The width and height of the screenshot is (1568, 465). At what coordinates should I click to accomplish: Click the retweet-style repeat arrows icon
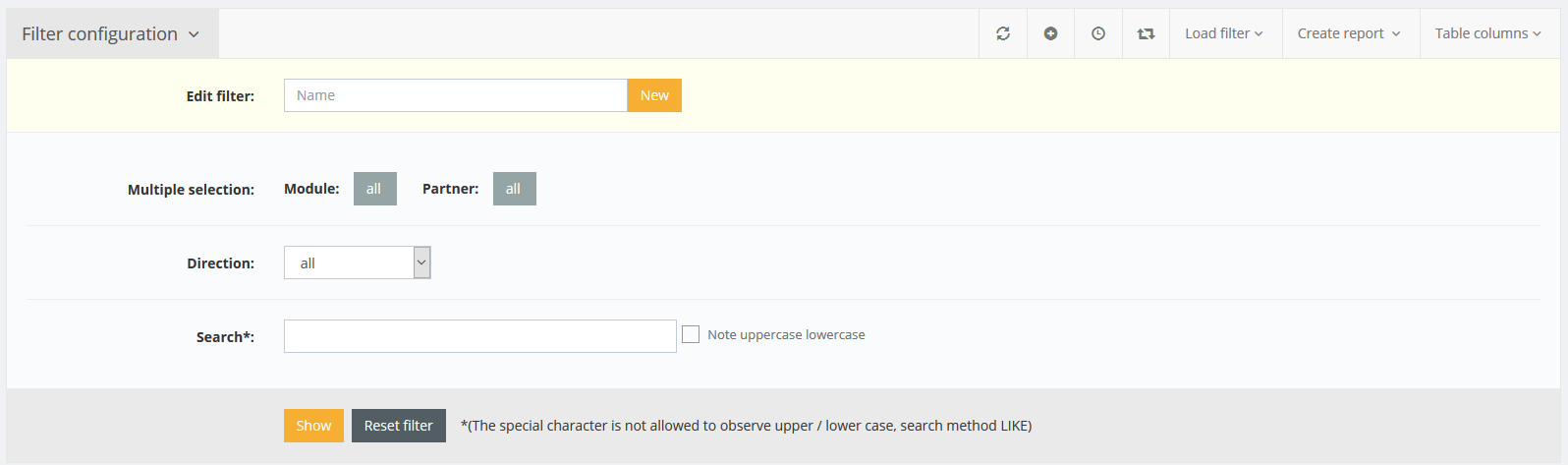click(x=1146, y=33)
